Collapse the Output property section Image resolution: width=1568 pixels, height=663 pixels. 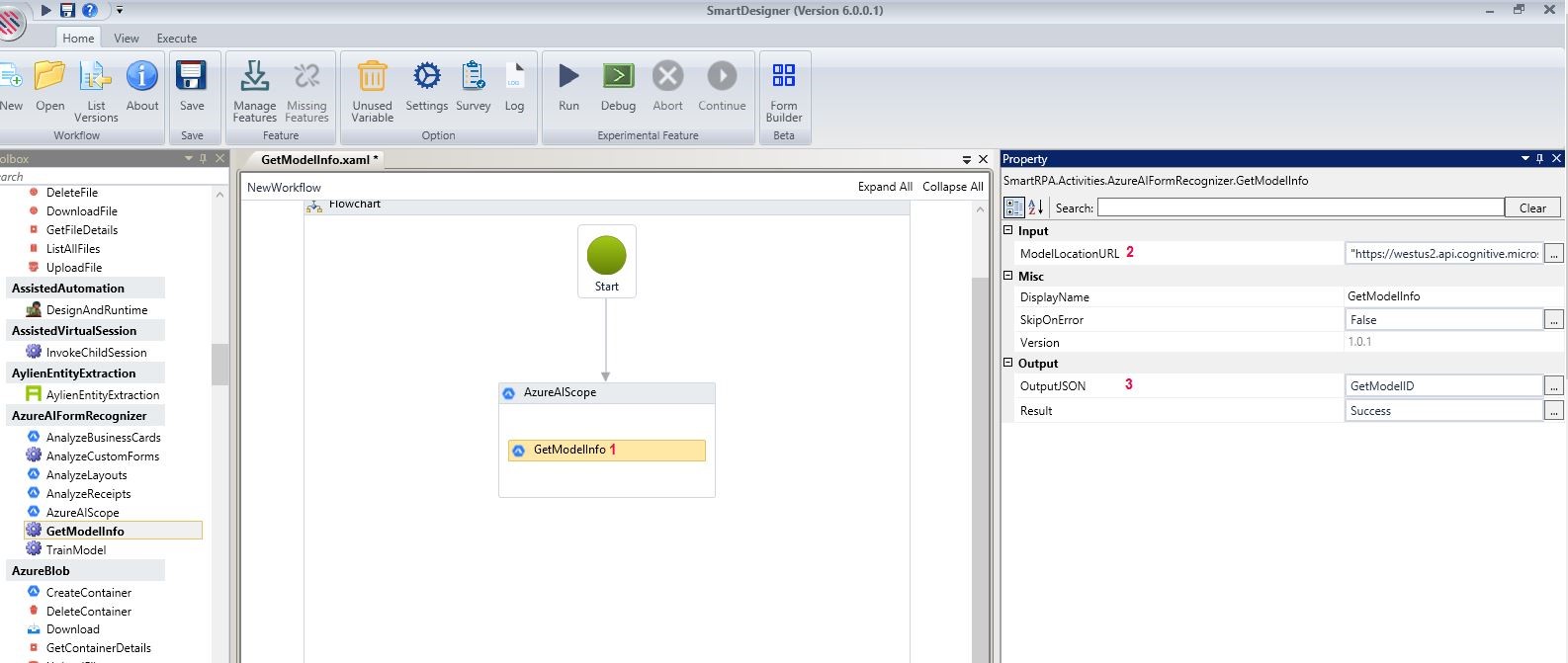click(1008, 363)
